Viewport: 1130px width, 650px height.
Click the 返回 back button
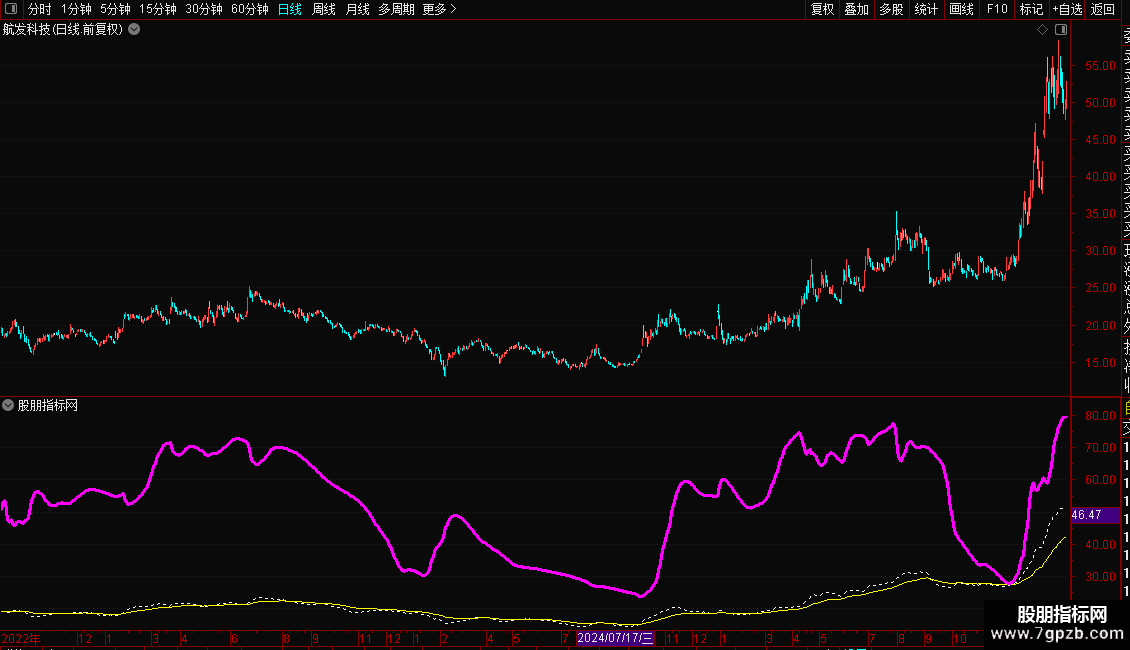point(1103,9)
